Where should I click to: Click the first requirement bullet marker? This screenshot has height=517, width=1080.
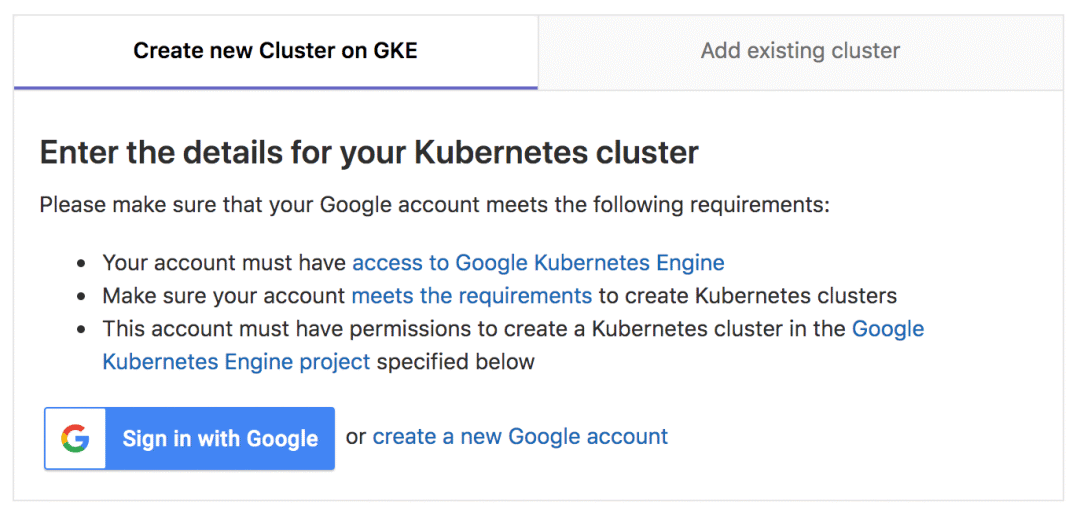pos(82,264)
